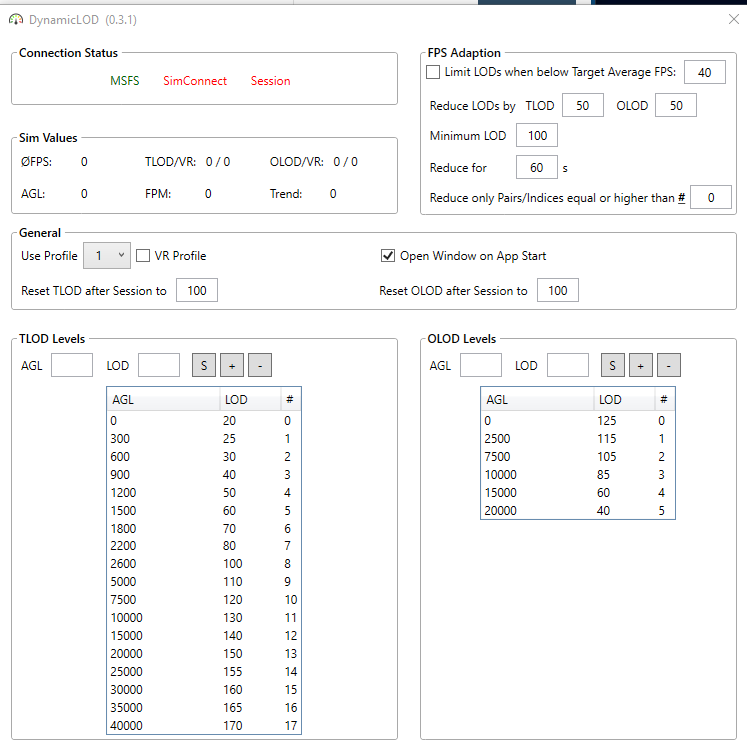Click the minus button in OLOD Levels
This screenshot has height=749, width=747.
[669, 365]
